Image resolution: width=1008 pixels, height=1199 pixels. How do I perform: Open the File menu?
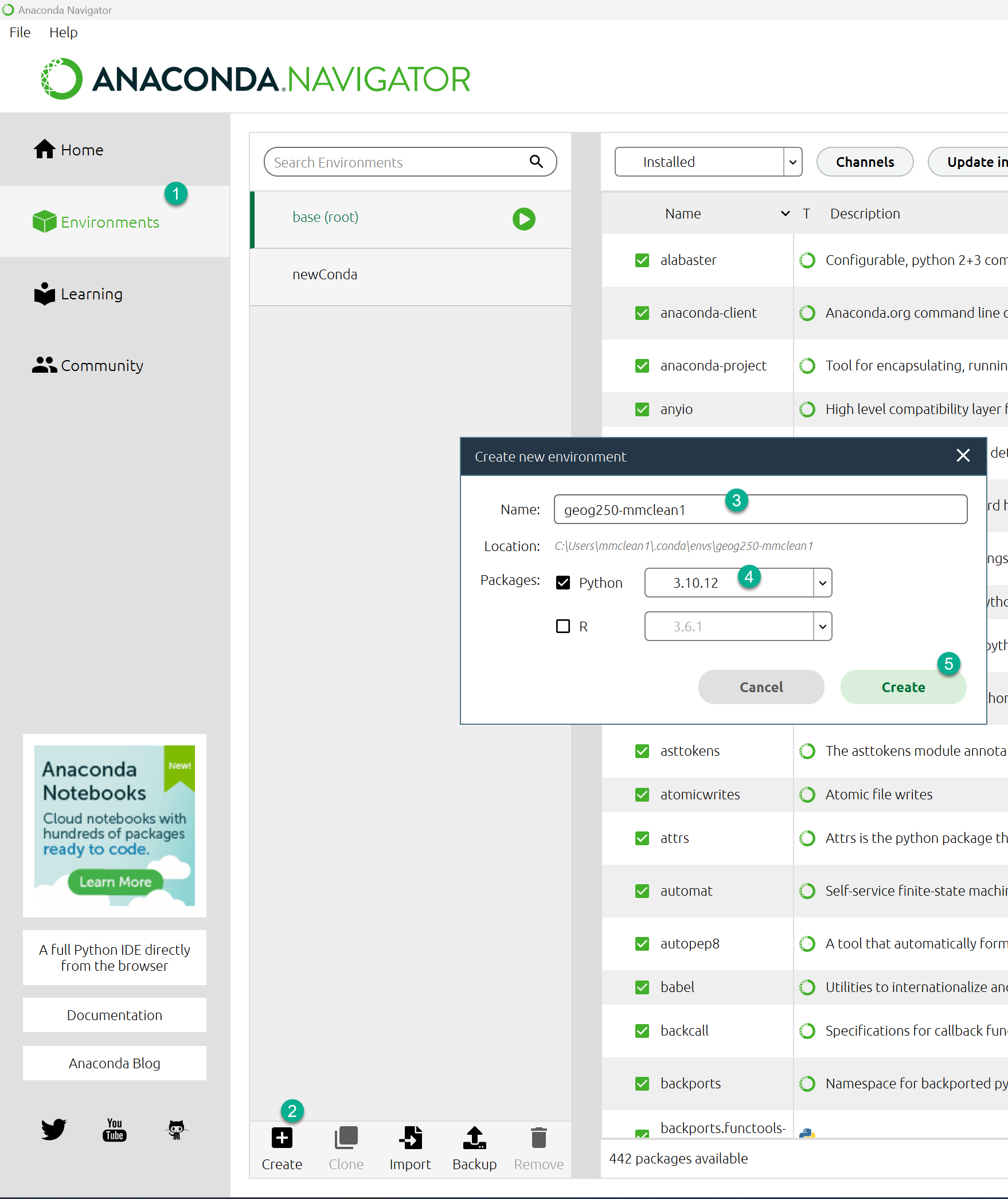[x=20, y=33]
